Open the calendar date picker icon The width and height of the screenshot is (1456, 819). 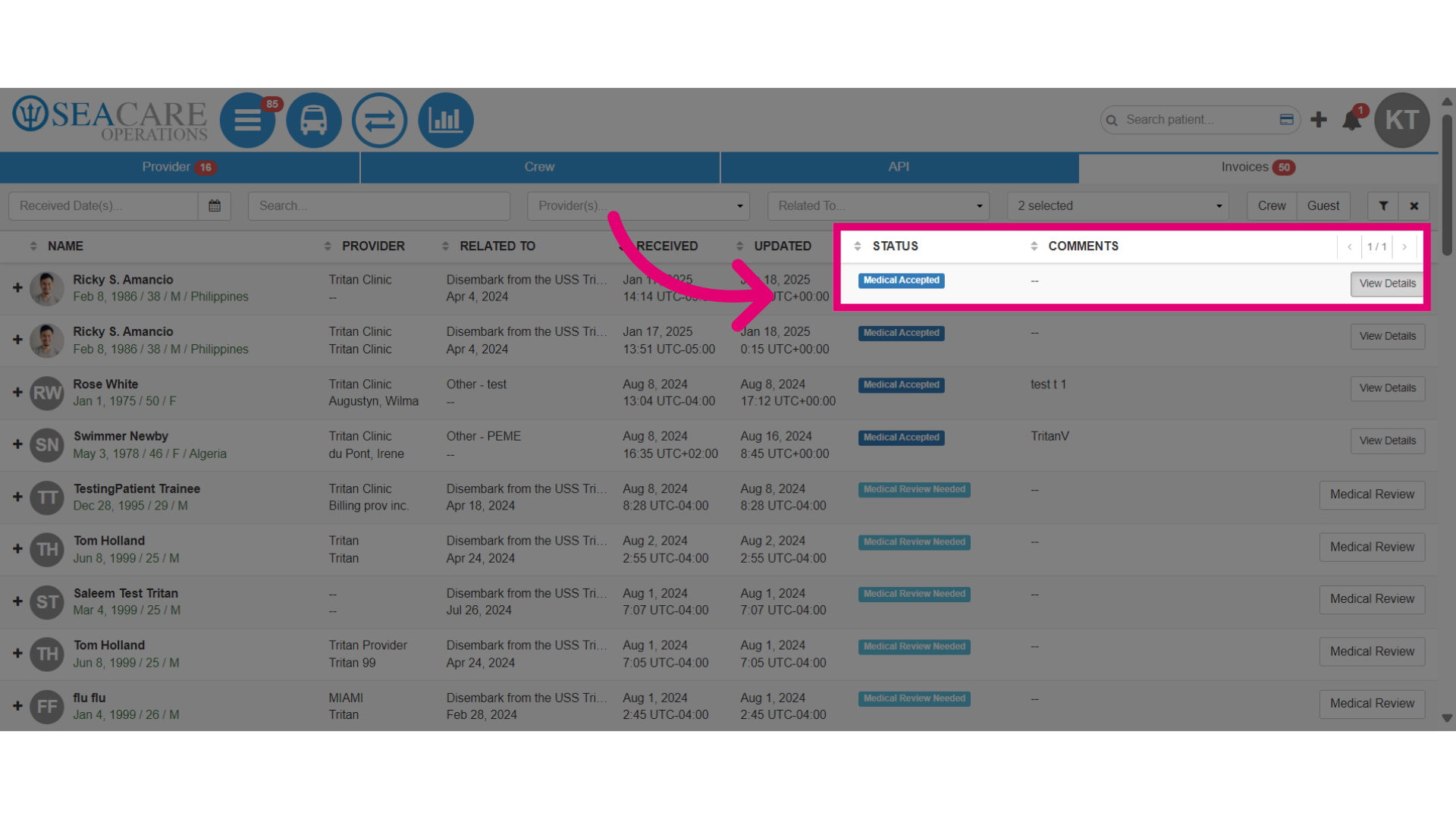pos(215,206)
